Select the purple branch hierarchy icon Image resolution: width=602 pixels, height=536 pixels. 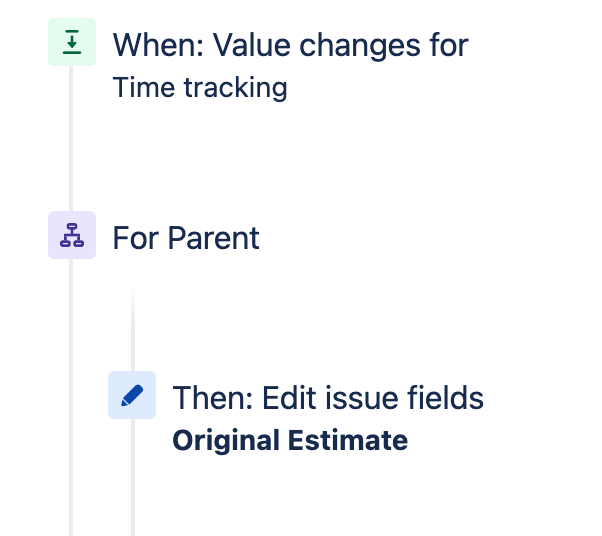click(72, 235)
